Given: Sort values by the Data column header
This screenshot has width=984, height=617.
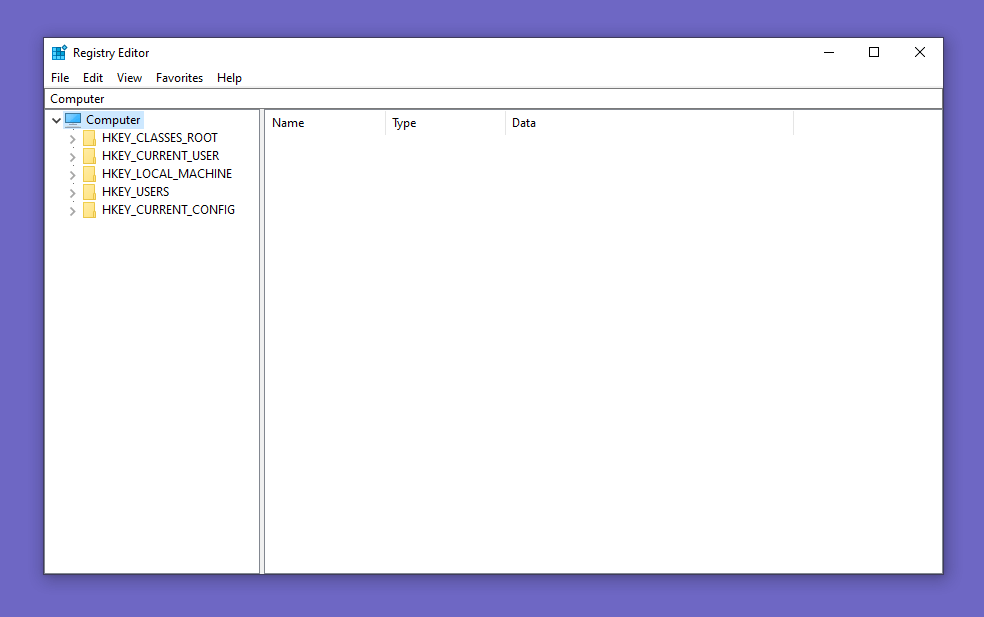Looking at the screenshot, I should click(649, 123).
